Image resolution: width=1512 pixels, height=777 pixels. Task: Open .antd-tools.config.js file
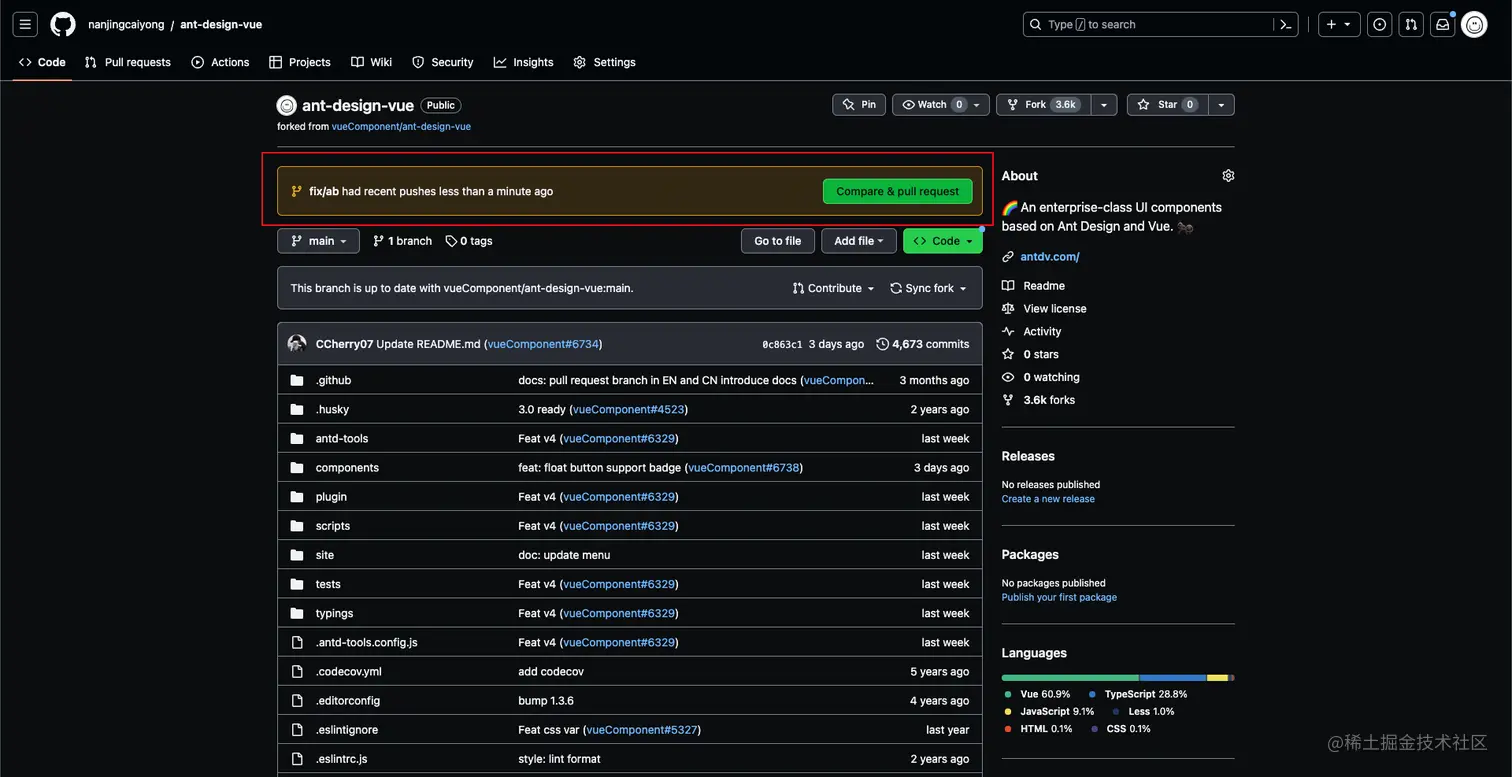pyautogui.click(x=367, y=642)
